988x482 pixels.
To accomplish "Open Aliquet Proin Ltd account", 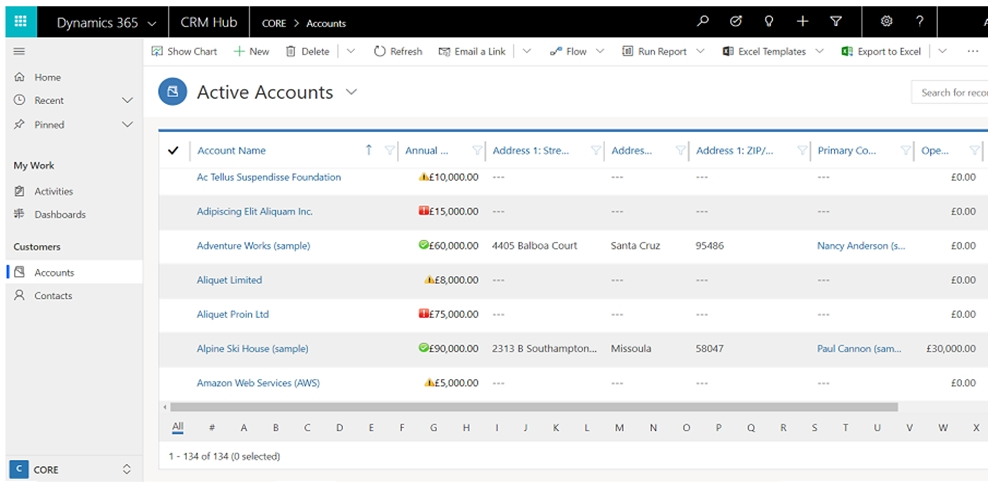I will pyautogui.click(x=233, y=314).
